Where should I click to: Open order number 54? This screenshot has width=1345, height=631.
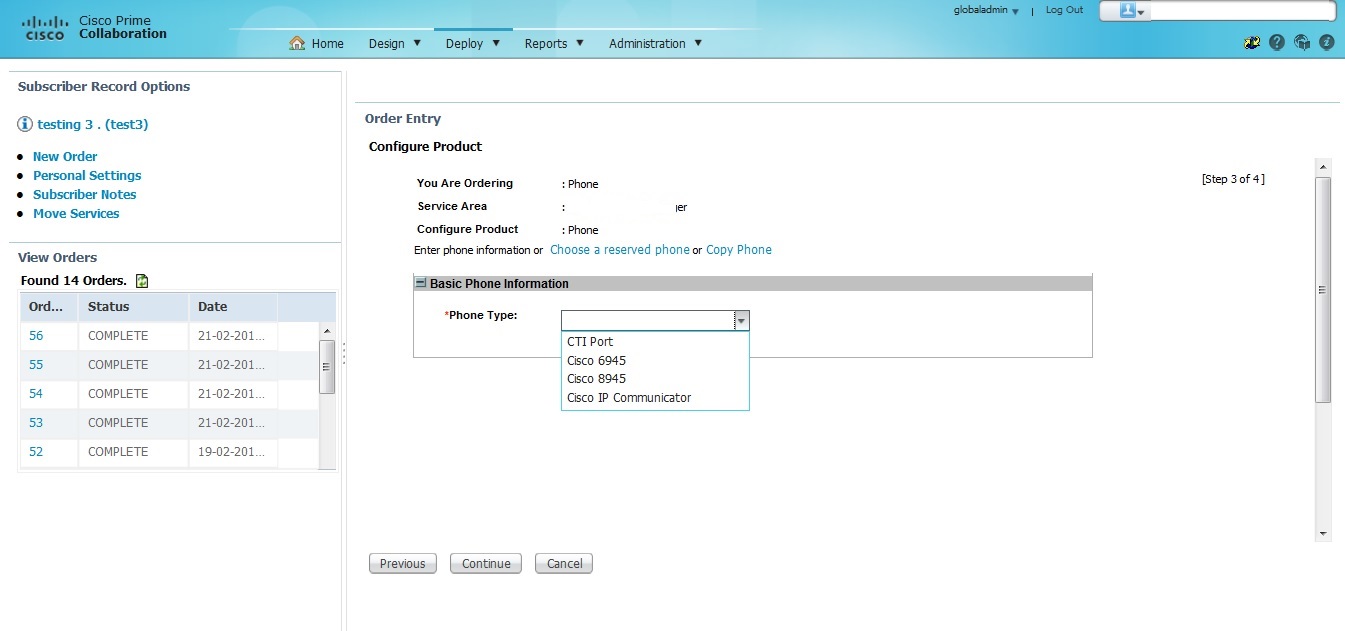tap(36, 394)
